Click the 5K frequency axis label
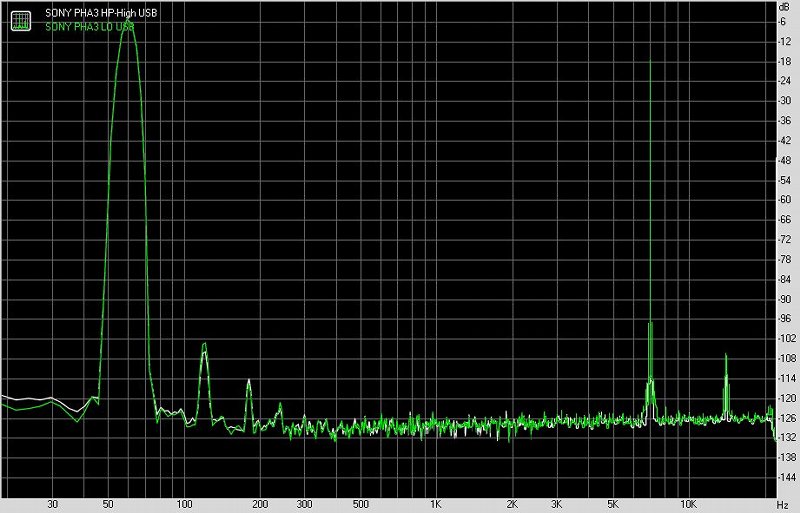 (x=613, y=504)
